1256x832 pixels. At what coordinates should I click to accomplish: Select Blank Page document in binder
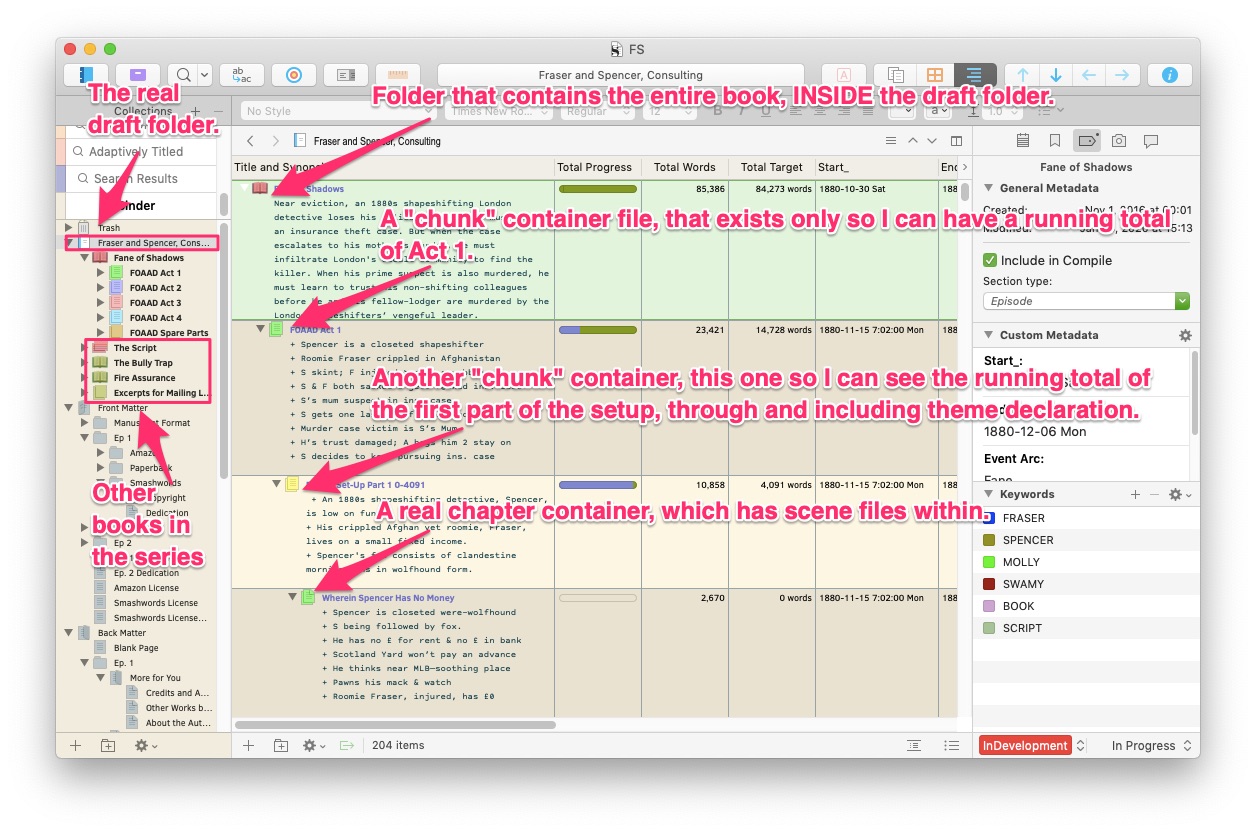[x=136, y=648]
